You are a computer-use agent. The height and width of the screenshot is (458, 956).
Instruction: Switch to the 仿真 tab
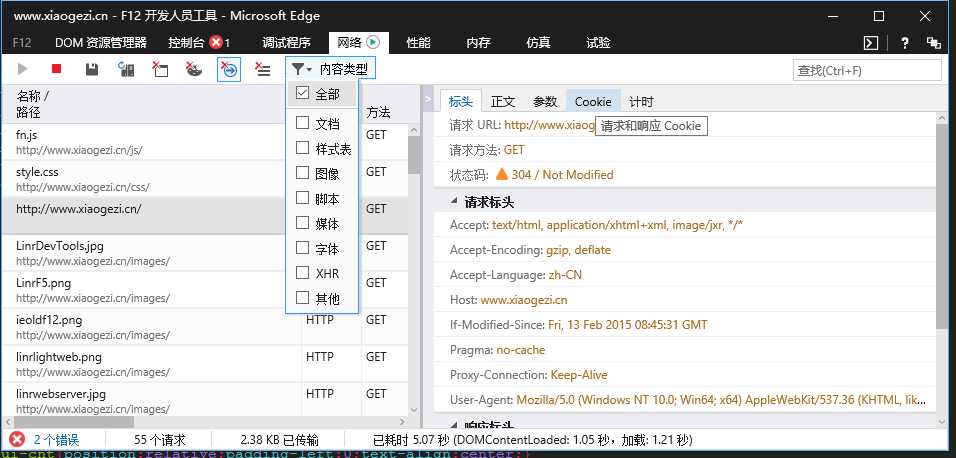538,43
